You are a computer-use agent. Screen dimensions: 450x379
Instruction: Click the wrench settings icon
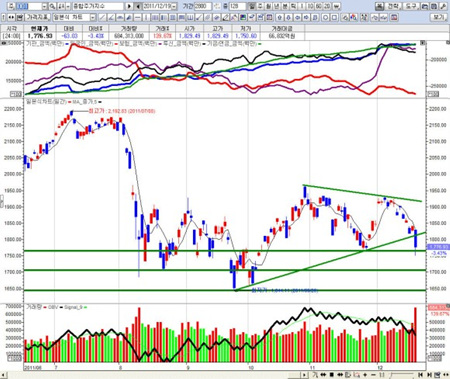[444, 6]
